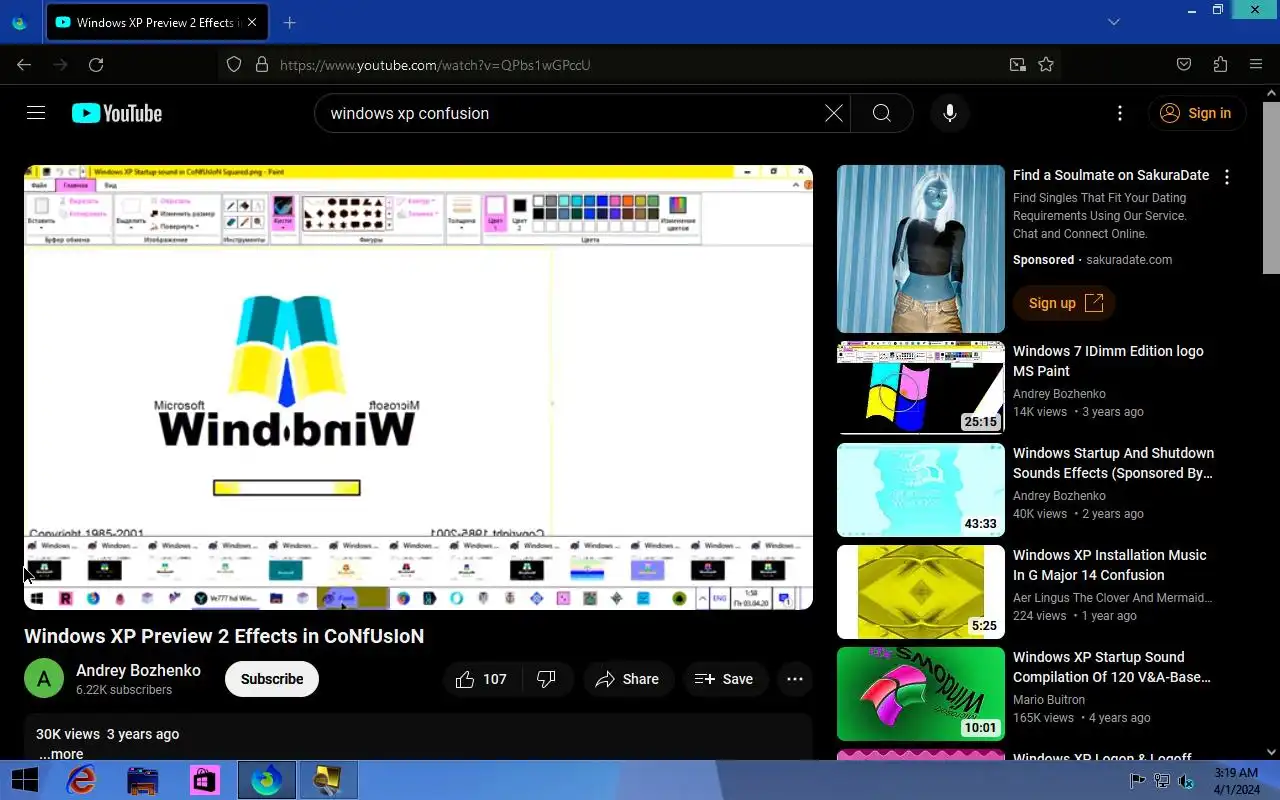Open Windows XP Installation Music In G Major title
The image size is (1280, 800).
click(1109, 565)
